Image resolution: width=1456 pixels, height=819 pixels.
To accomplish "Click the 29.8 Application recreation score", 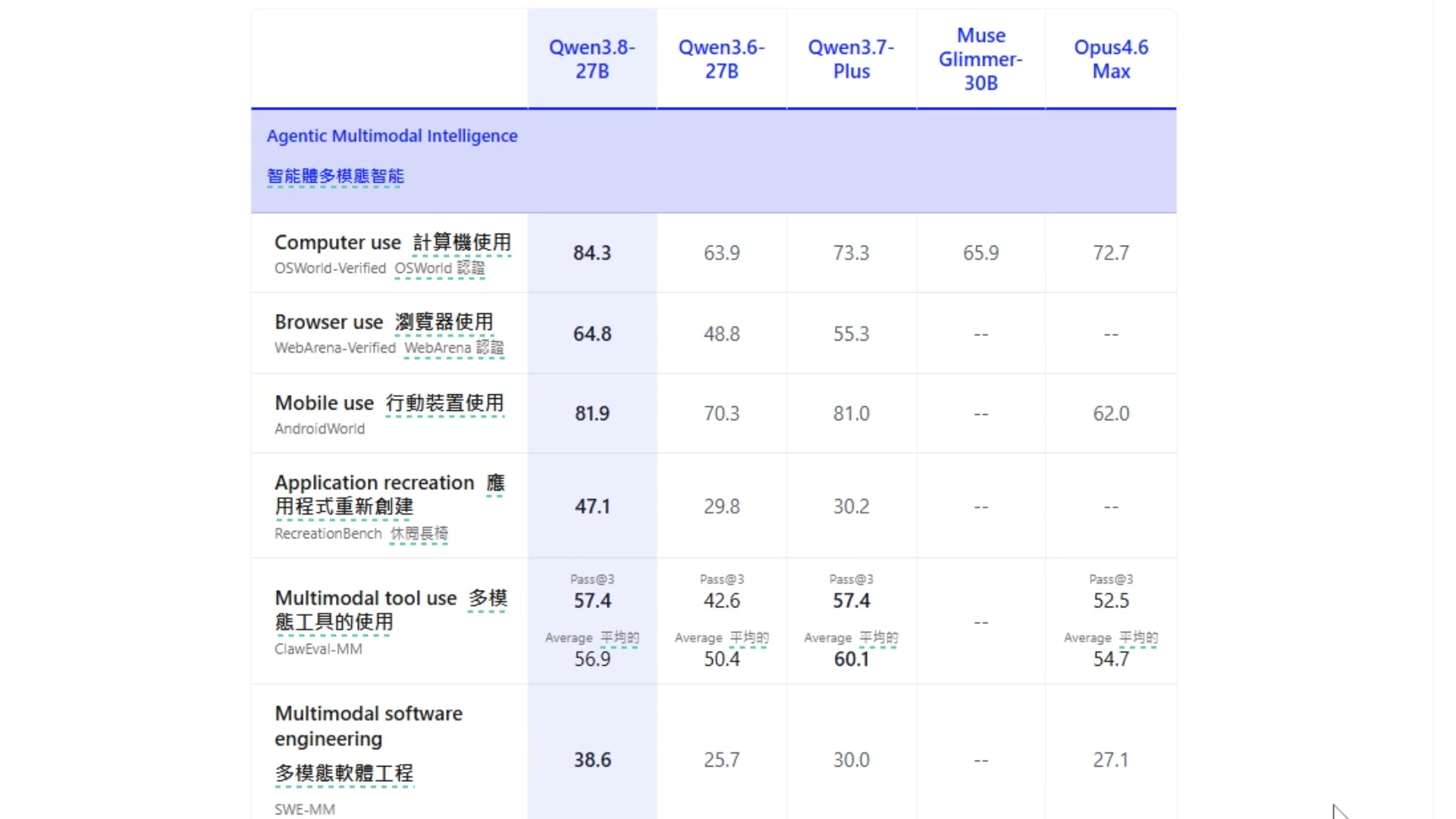I will [x=722, y=506].
